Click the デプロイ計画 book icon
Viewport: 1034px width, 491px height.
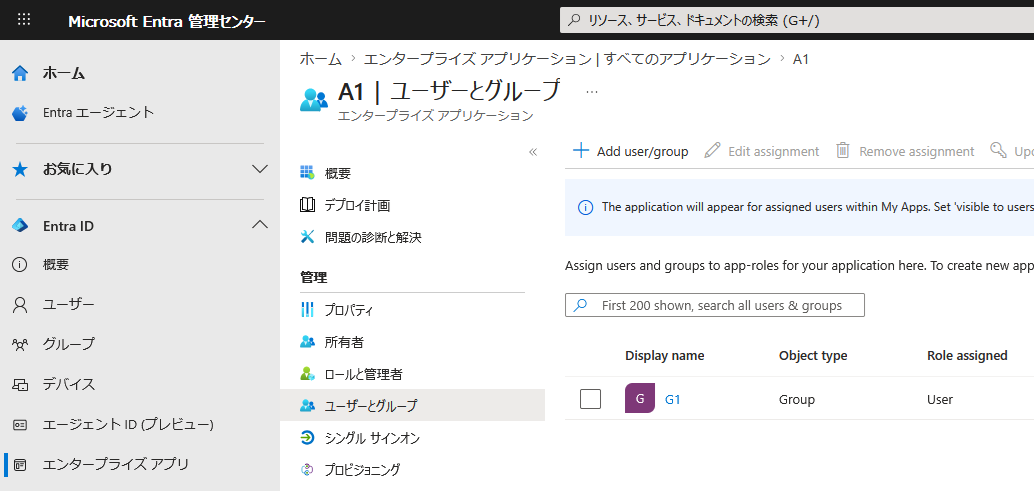(x=307, y=205)
